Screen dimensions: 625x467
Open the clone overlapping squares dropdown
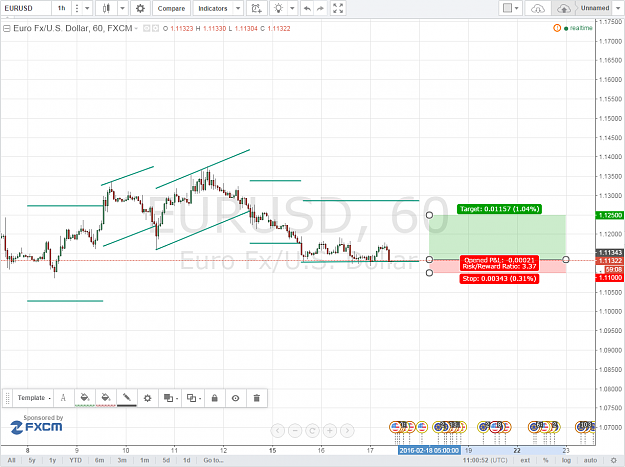coord(194,398)
